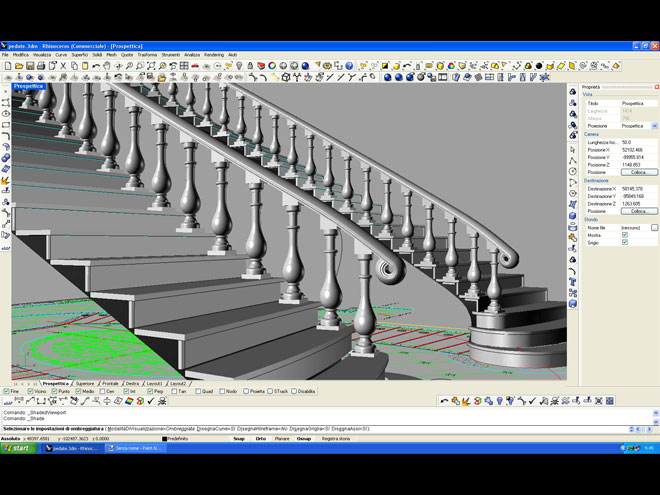
Task: Click the Copy icon in the toolbar
Action: tap(74, 66)
